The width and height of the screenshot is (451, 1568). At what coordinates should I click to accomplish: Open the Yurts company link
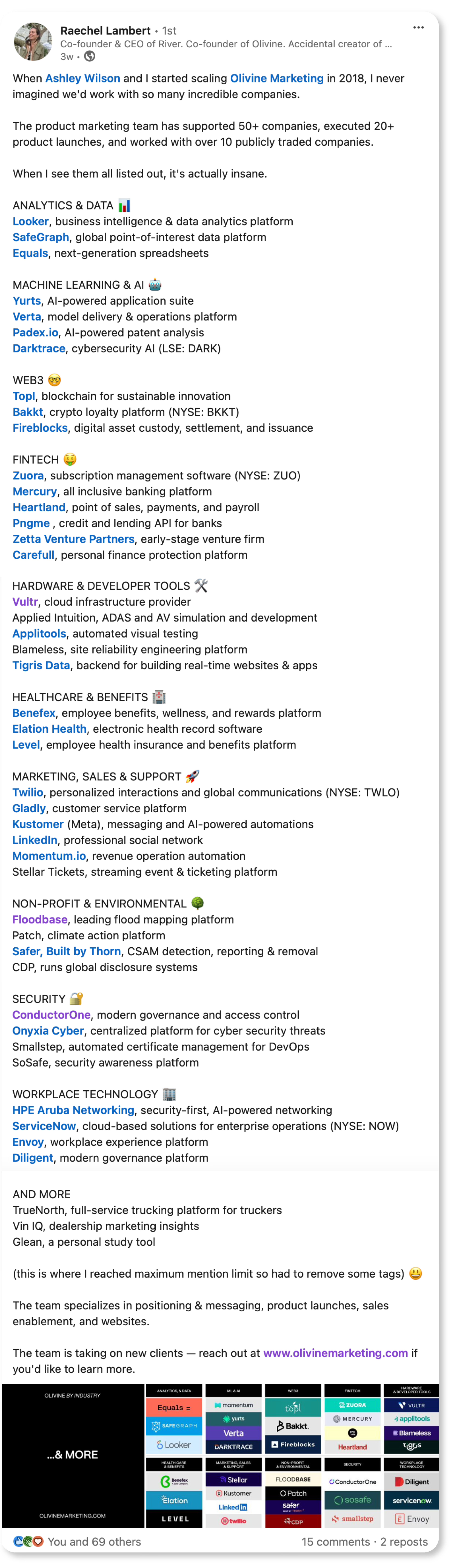[27, 301]
